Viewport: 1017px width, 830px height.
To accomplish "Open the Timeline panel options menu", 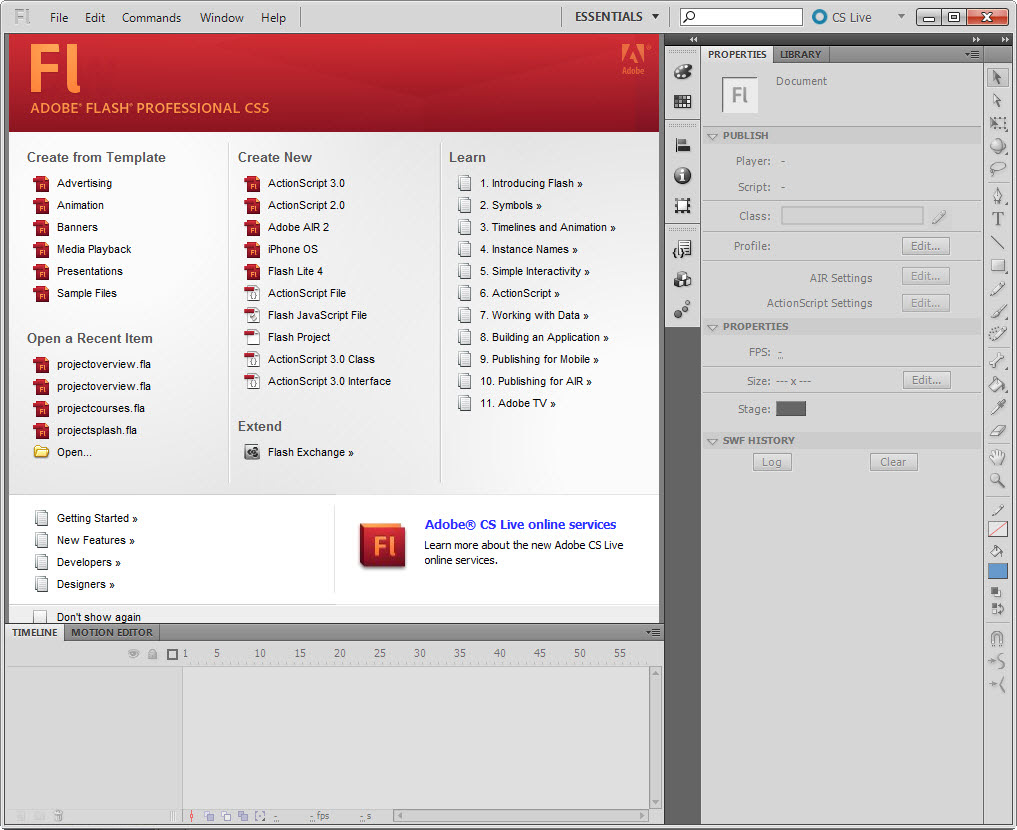I will pos(653,632).
